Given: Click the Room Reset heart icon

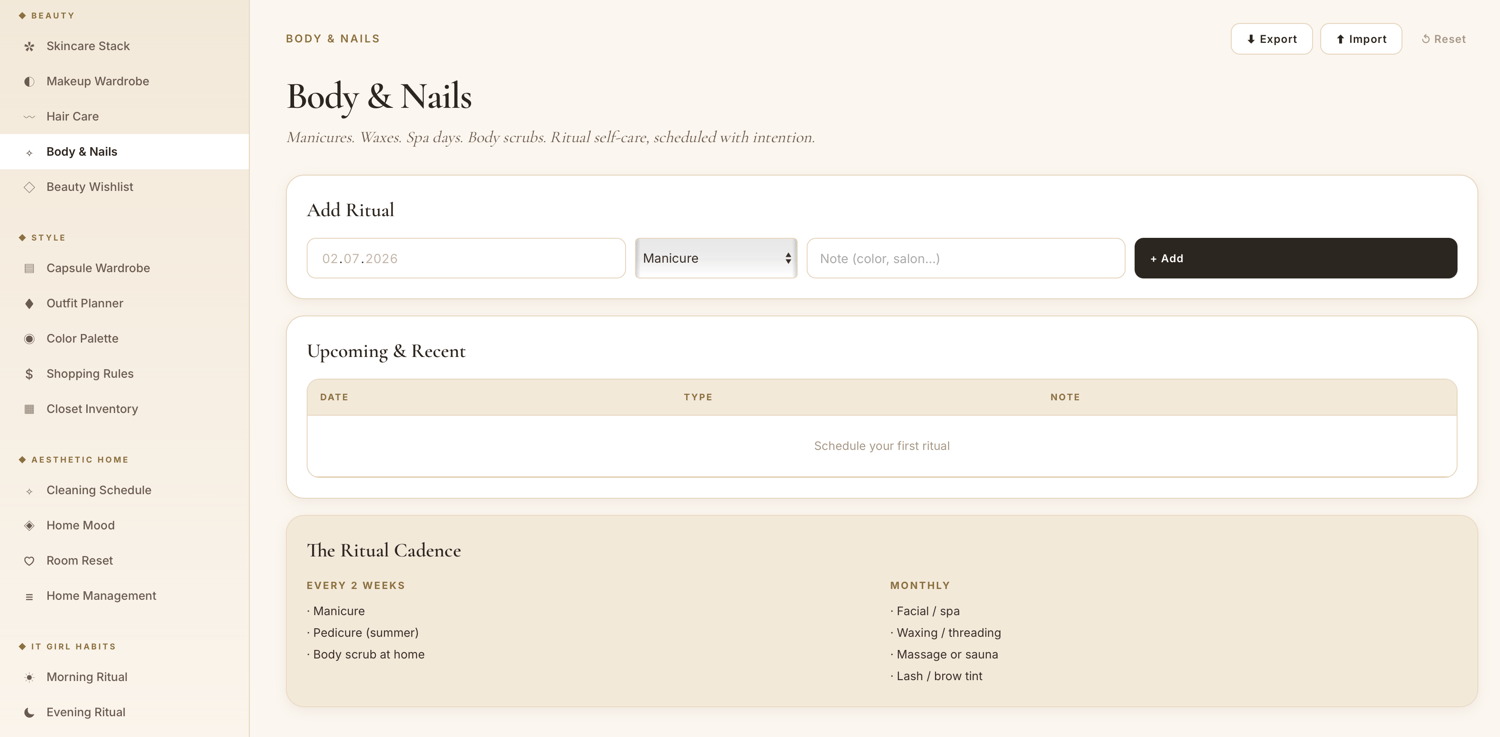Looking at the screenshot, I should 29,561.
